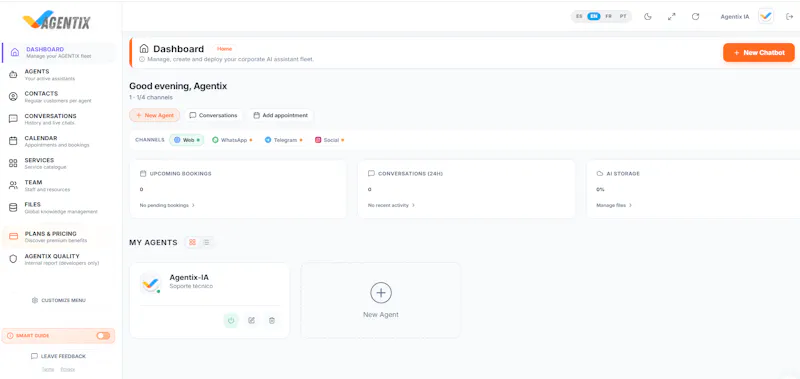This screenshot has height=379, width=800.
Task: Select the EN language option
Action: 594,16
